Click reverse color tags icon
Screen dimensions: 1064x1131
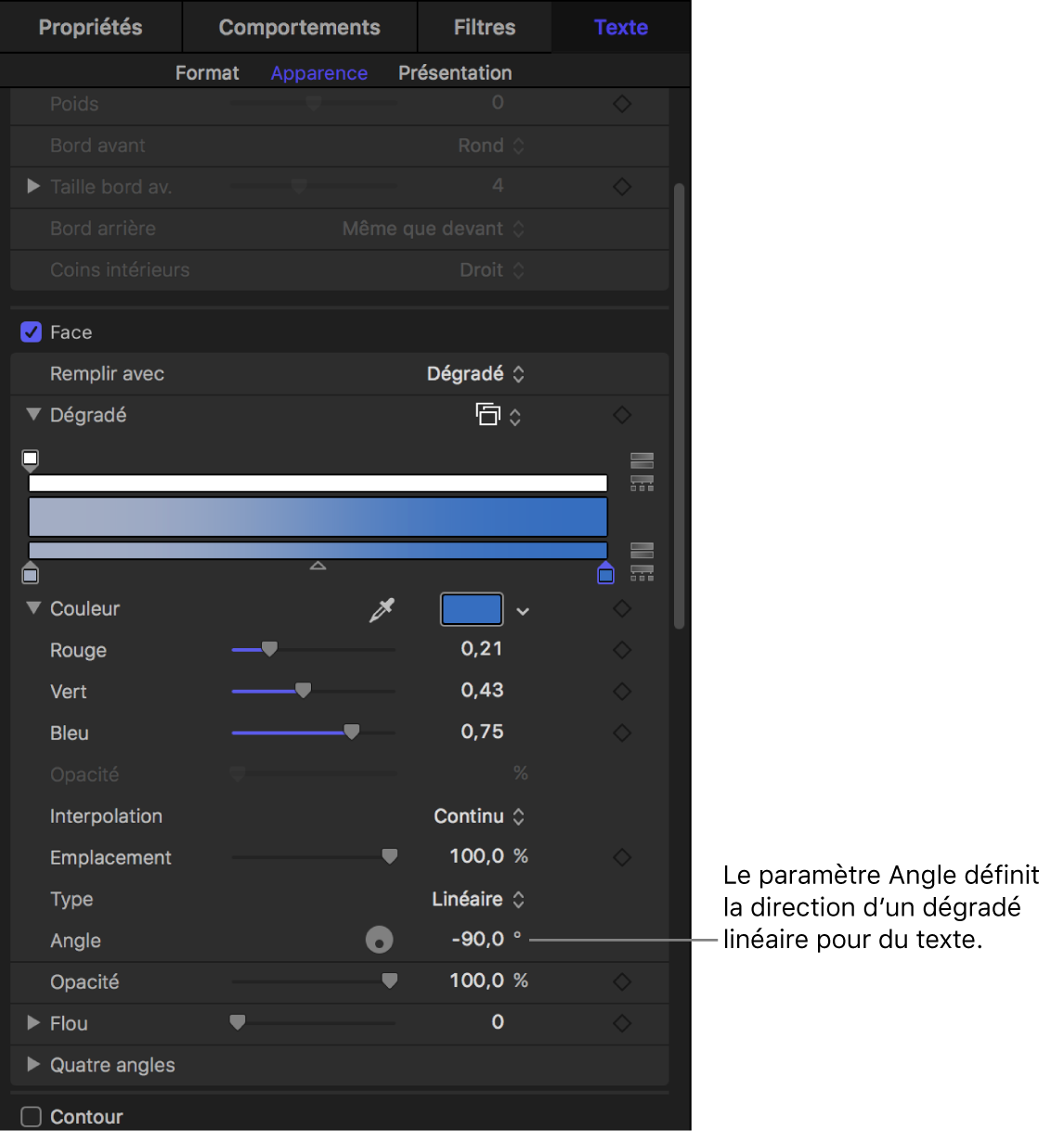pyautogui.click(x=642, y=551)
